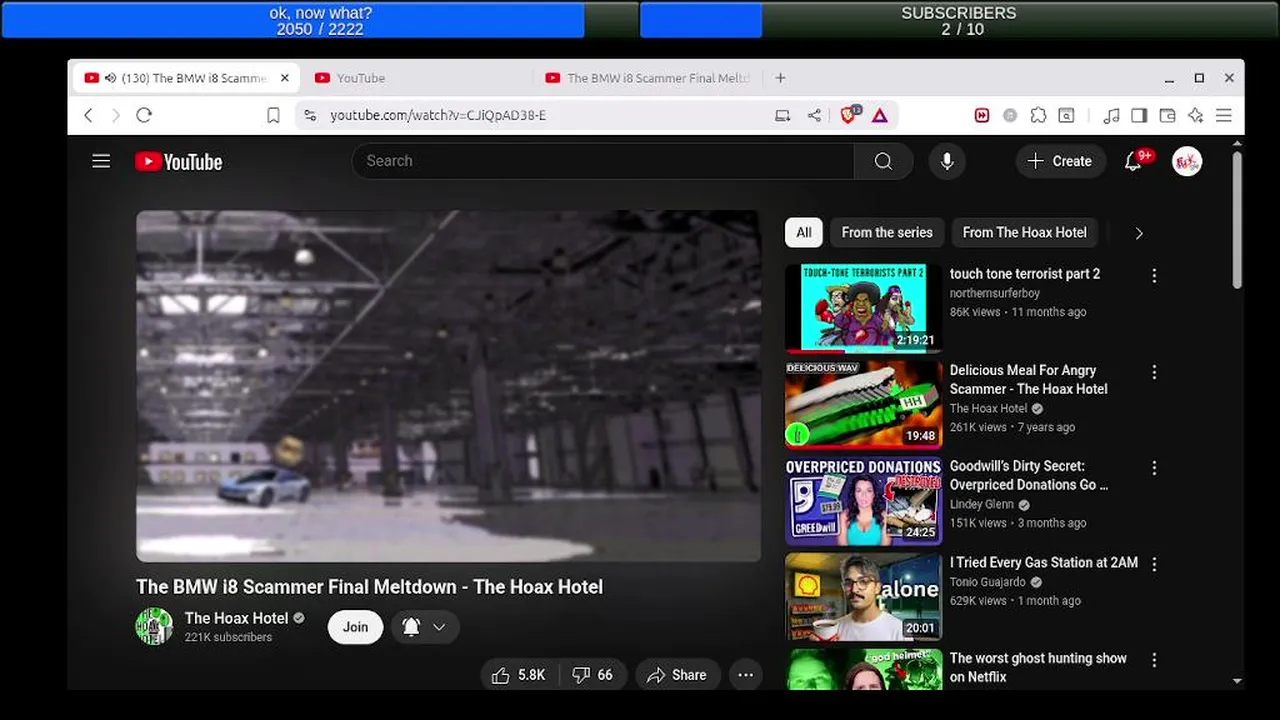Open options menu for touch tone terrorist part 2

pos(1154,275)
